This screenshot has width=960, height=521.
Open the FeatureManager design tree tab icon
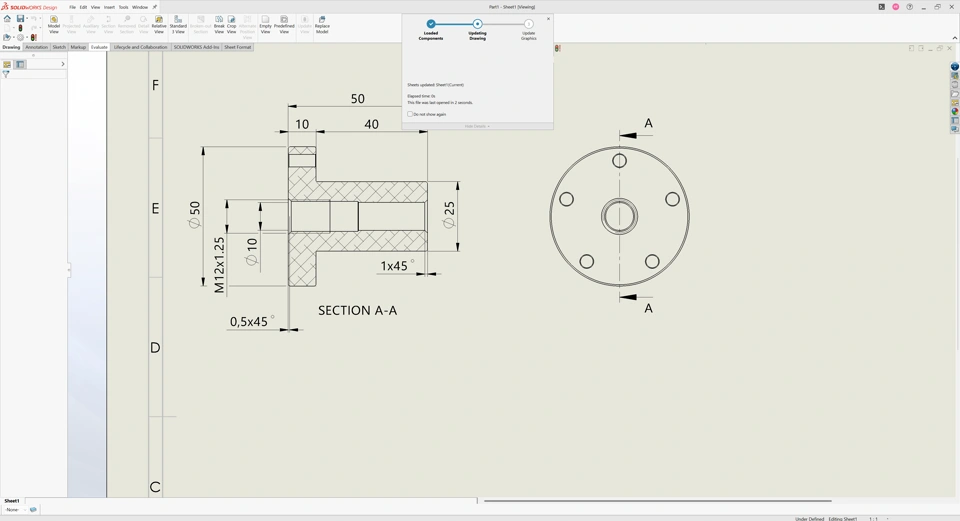click(7, 64)
